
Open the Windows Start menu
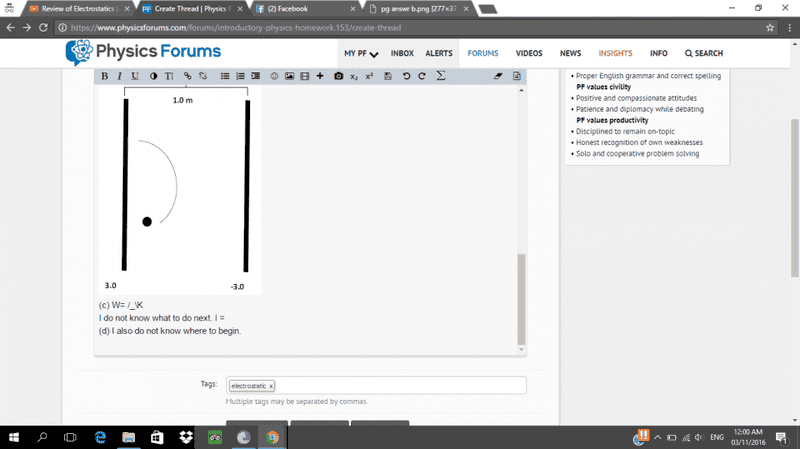(14, 437)
